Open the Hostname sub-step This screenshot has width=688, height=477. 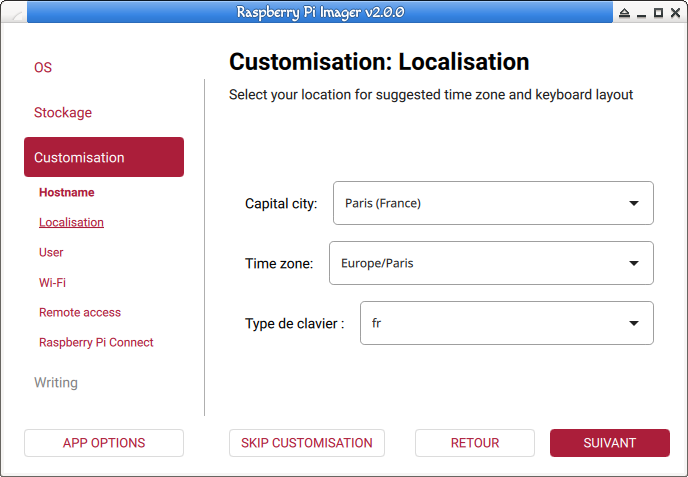click(67, 192)
